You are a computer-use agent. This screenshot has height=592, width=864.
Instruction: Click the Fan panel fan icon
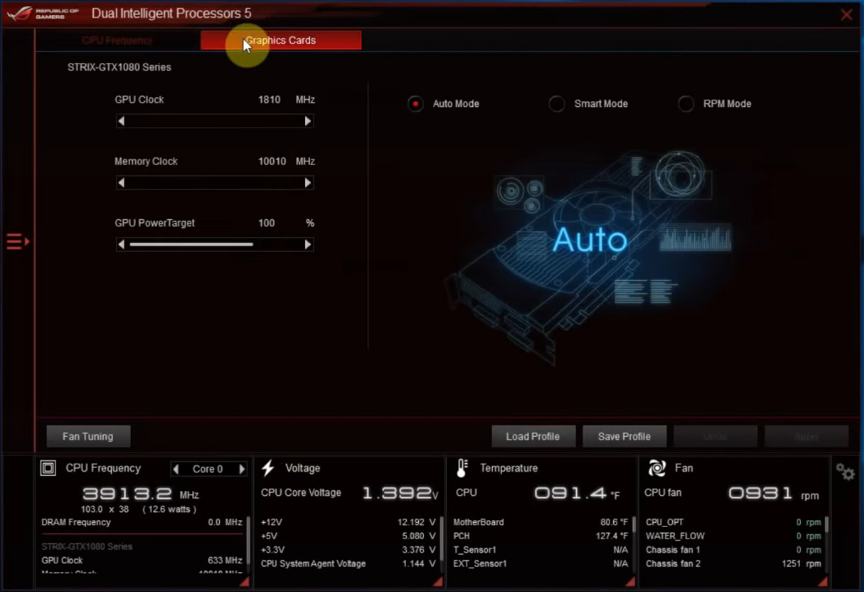tap(657, 468)
